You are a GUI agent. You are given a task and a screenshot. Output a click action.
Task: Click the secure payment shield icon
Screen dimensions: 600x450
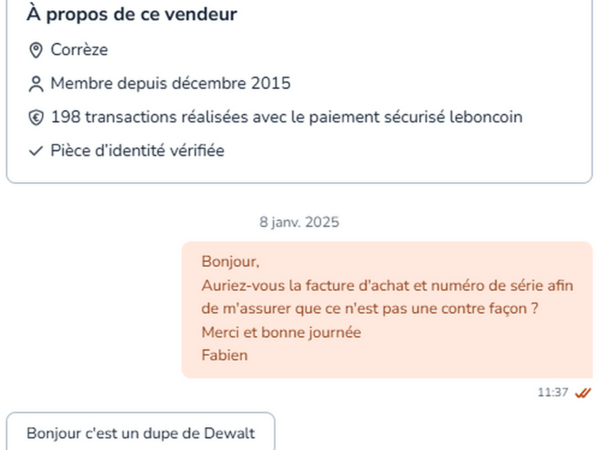pos(35,117)
